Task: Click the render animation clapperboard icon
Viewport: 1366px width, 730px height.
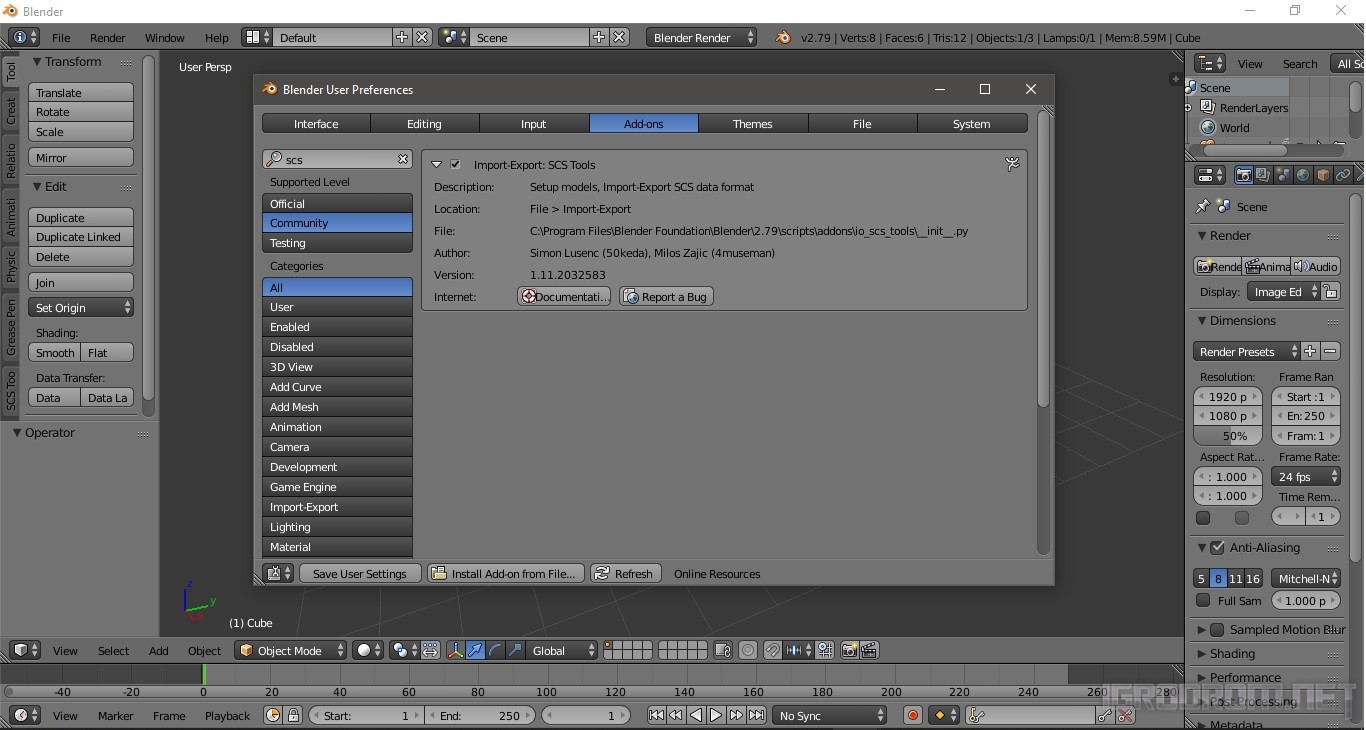Action: [866, 650]
